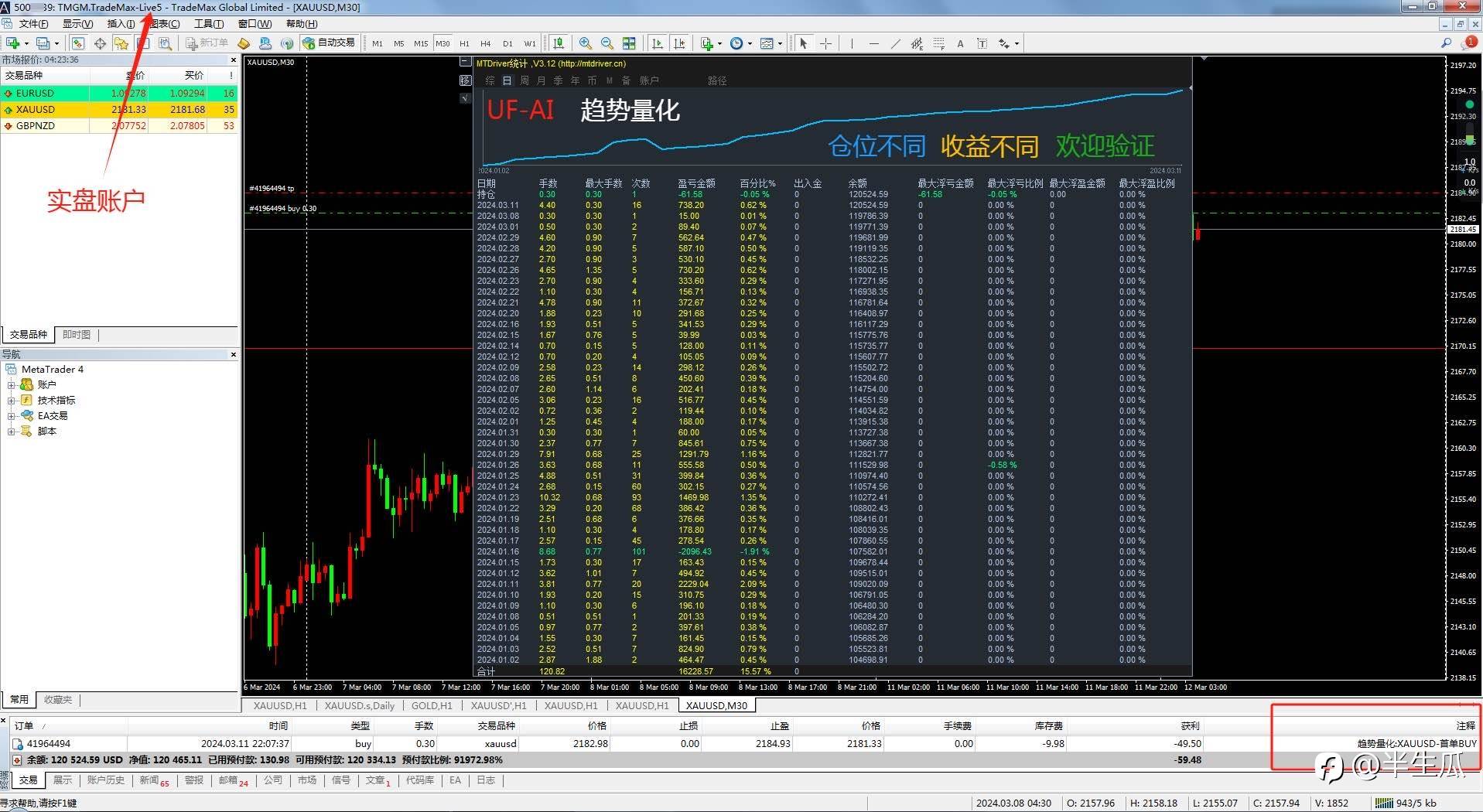Click the new chart icon in toolbar
The image size is (1483, 812).
12,43
